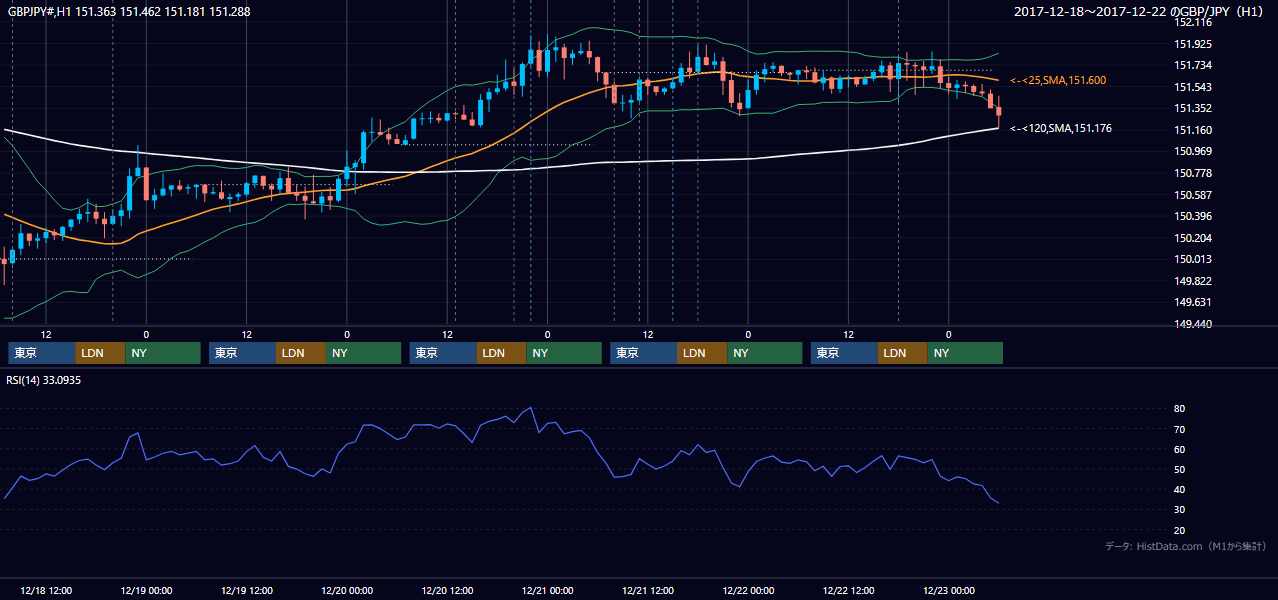
Task: Click the 12/18 12:00 time axis label
Action: 46,590
